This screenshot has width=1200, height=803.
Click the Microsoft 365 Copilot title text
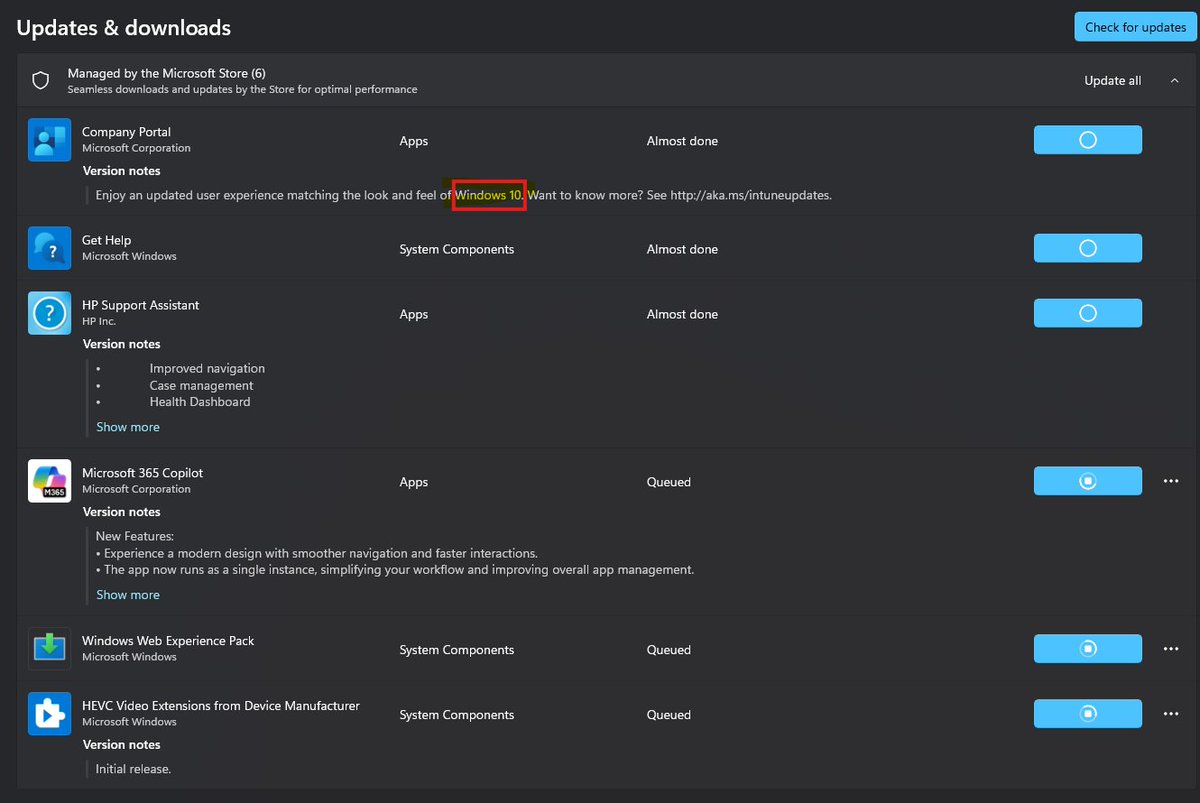[142, 473]
